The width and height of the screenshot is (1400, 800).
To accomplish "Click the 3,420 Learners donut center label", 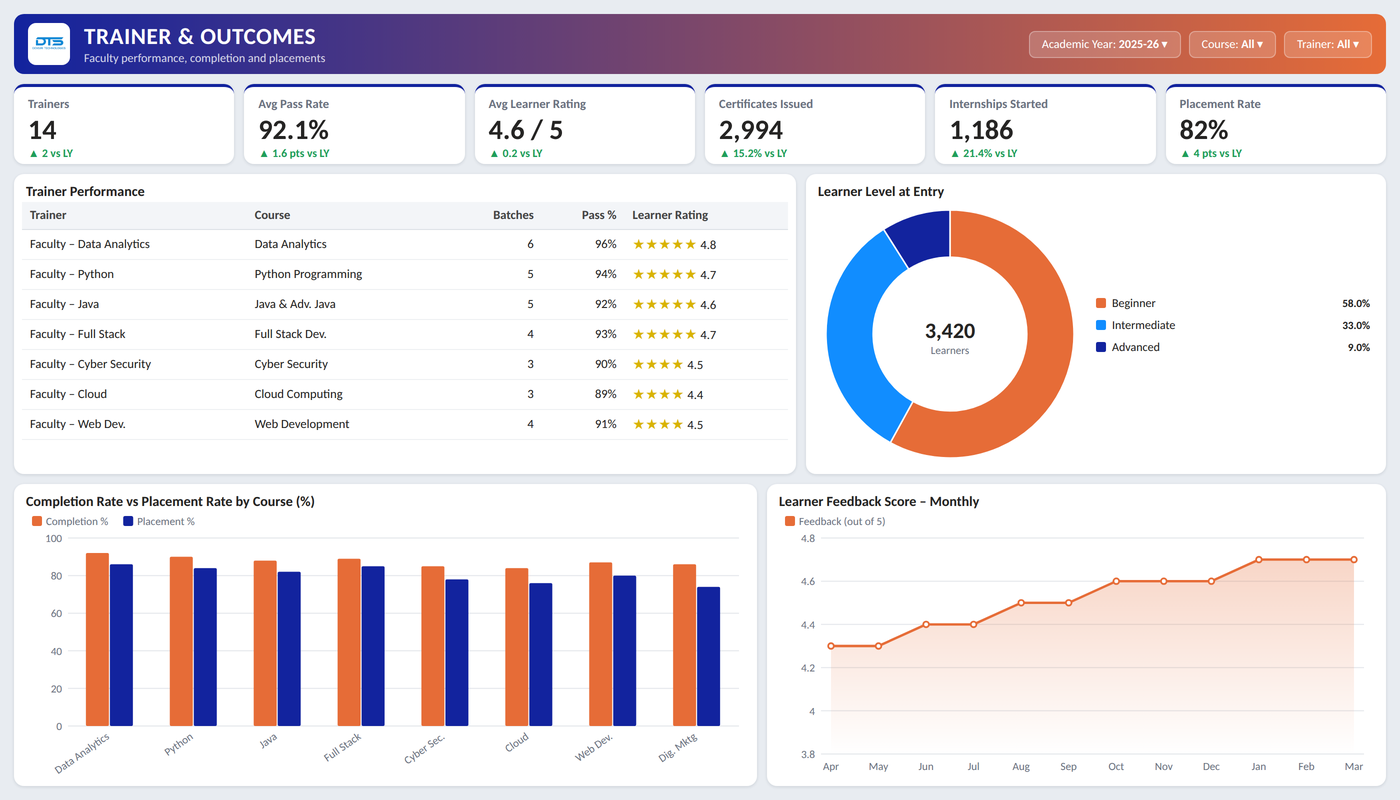I will (x=950, y=338).
